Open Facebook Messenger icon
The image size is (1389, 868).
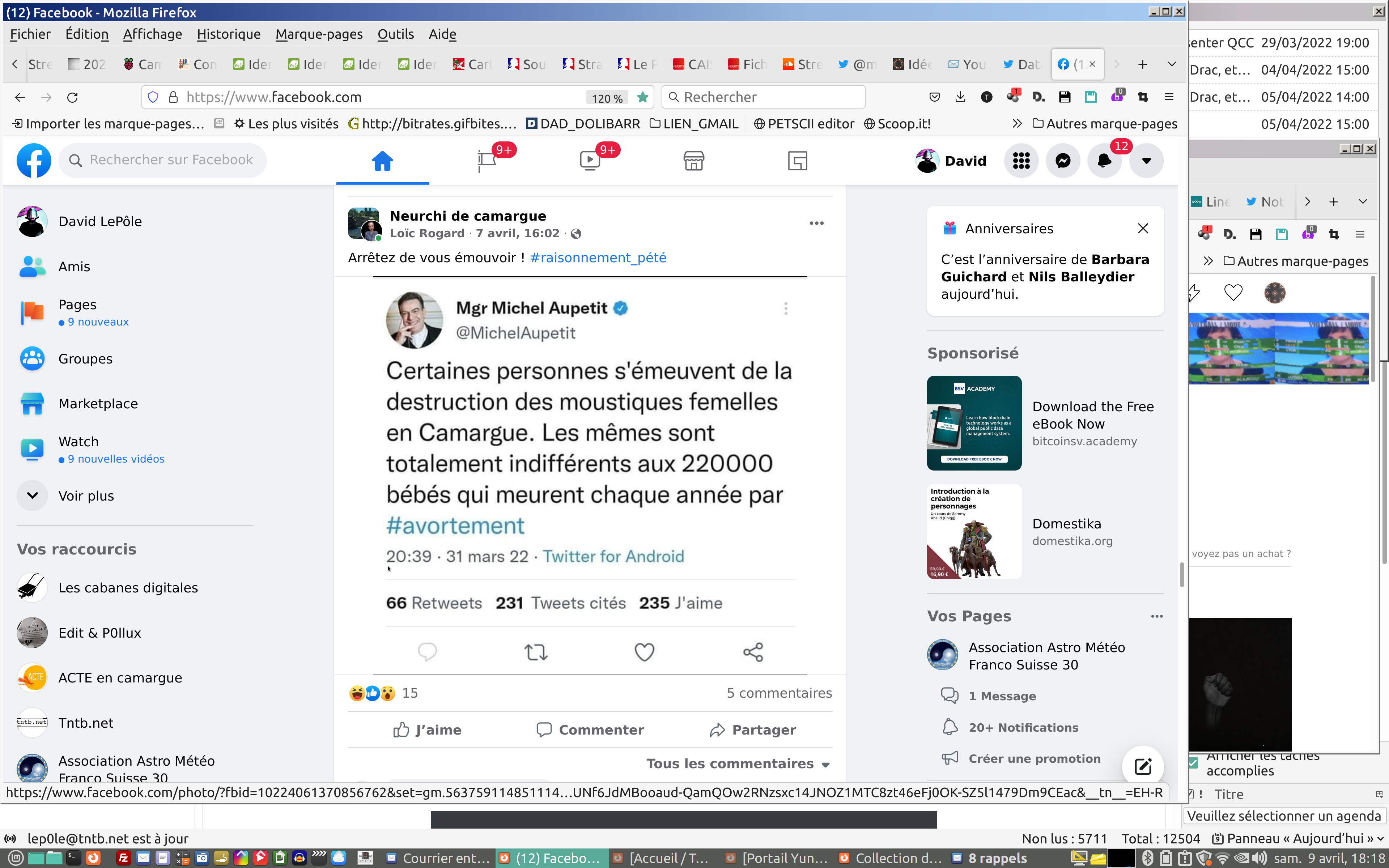(x=1062, y=161)
